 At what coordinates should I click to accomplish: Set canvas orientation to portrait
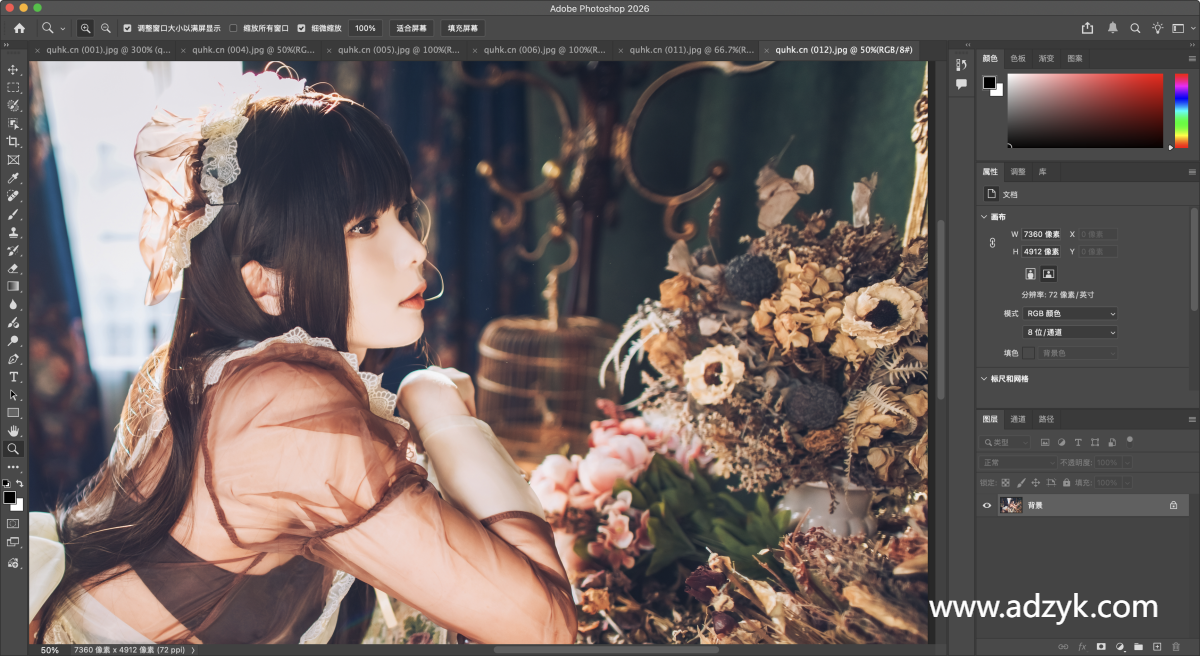coord(1030,273)
